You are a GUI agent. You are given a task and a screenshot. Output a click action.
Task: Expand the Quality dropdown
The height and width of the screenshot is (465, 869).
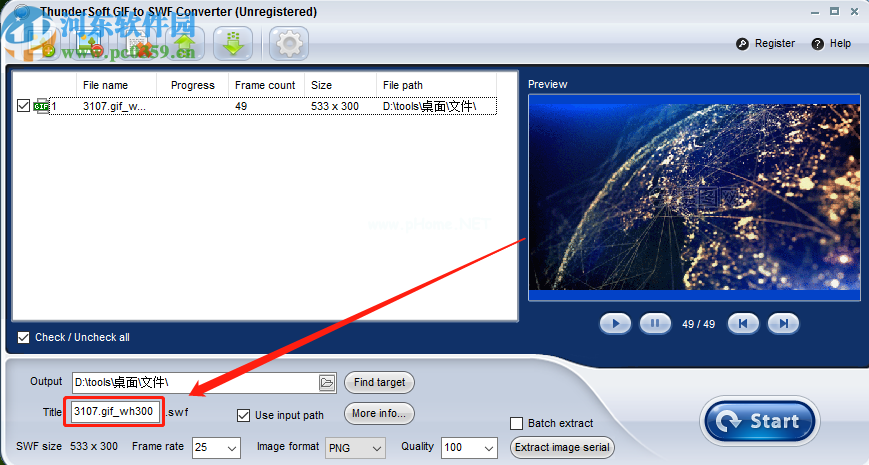[487, 448]
